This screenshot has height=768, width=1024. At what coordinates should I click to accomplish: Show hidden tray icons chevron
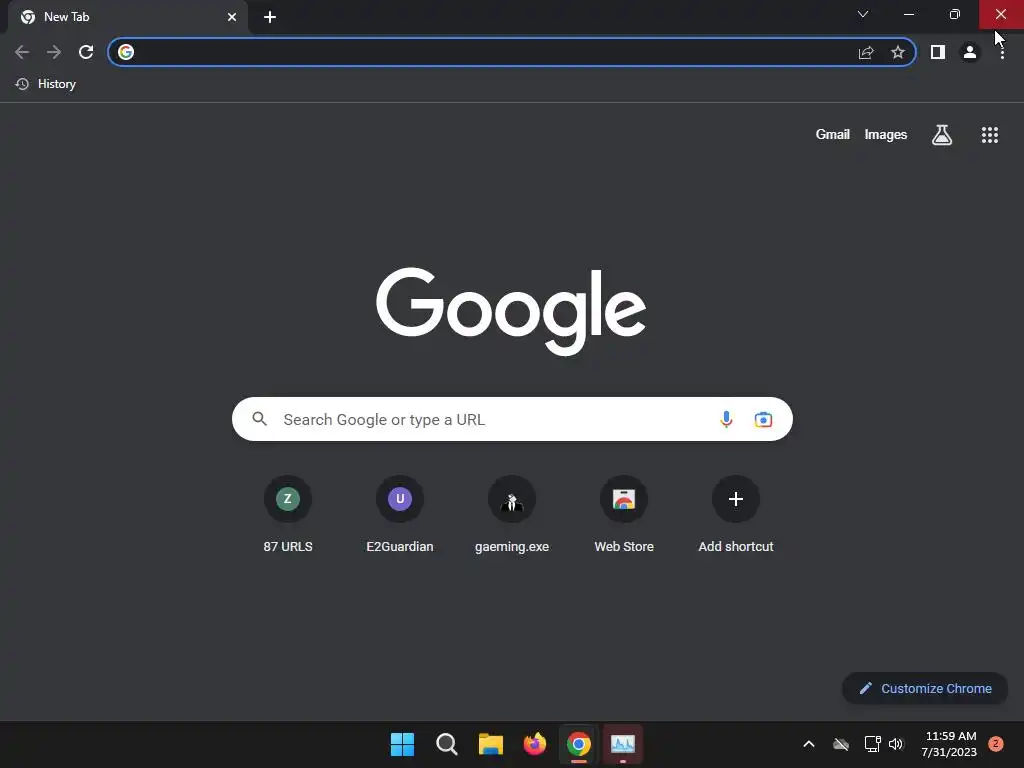(808, 744)
